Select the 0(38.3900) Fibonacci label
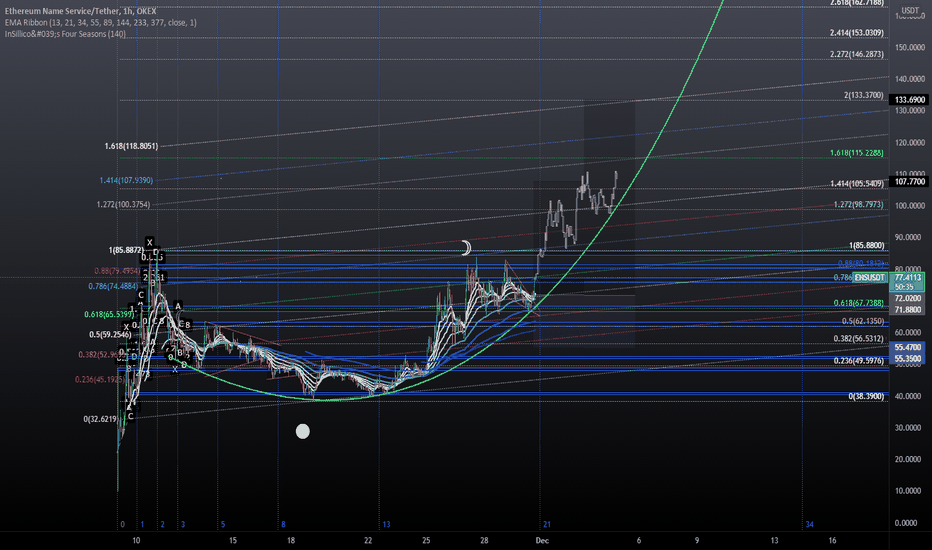 [866, 396]
